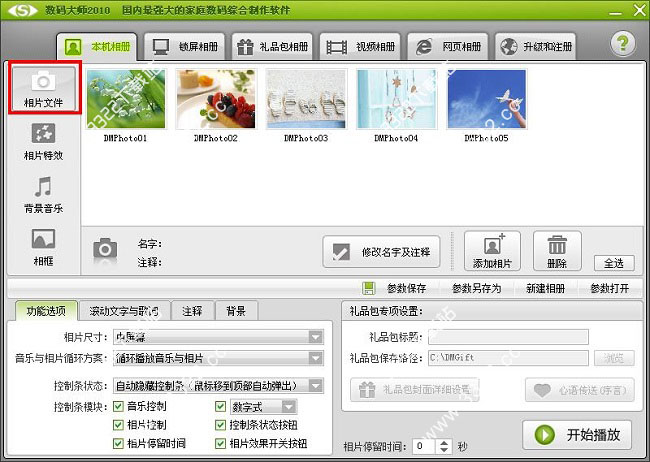Select the DMPhoto05 blue sky thumbnail
650x462 pixels.
(x=486, y=99)
